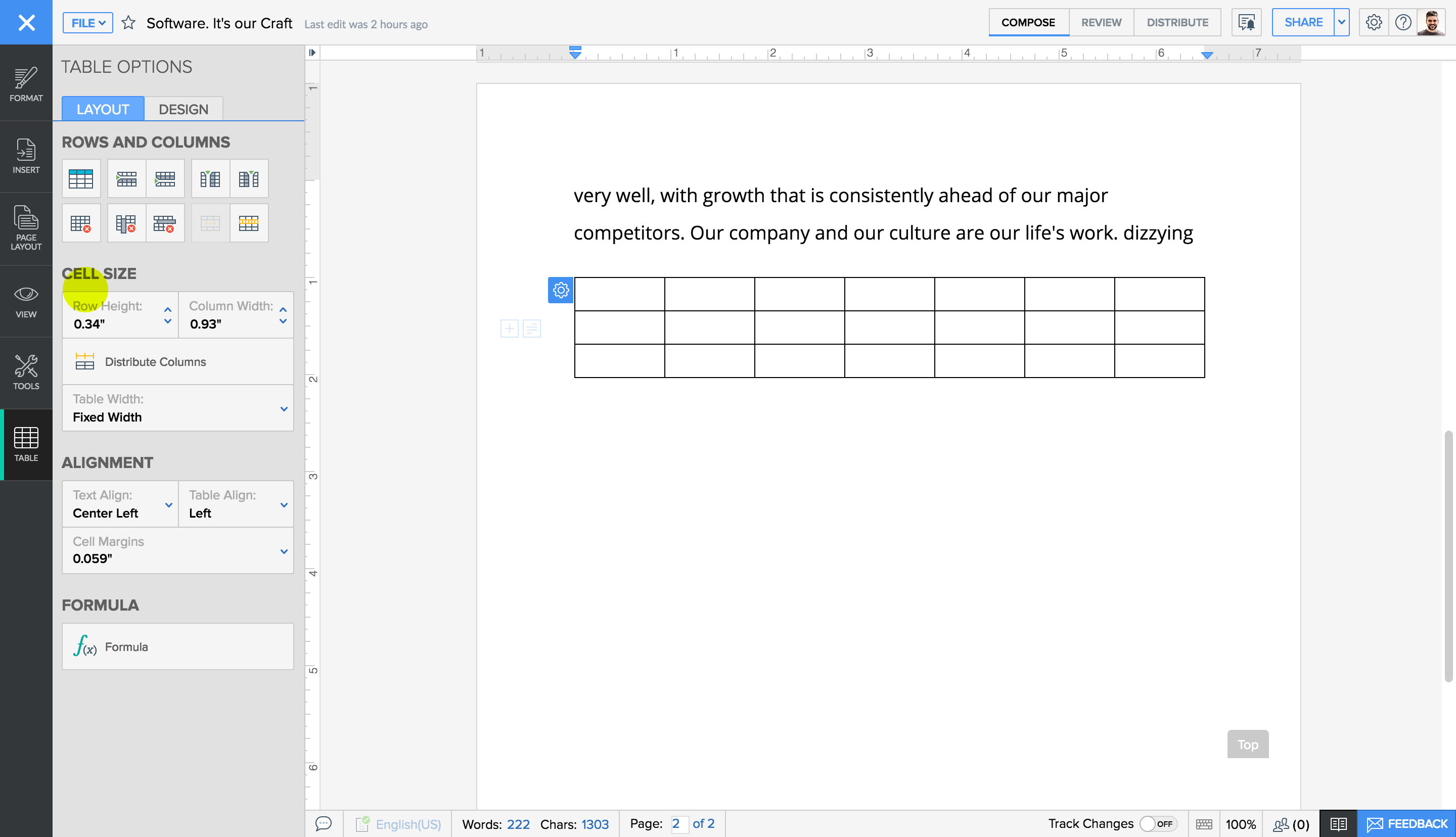
Task: Click the Distribute Columns icon
Action: pyautogui.click(x=84, y=361)
